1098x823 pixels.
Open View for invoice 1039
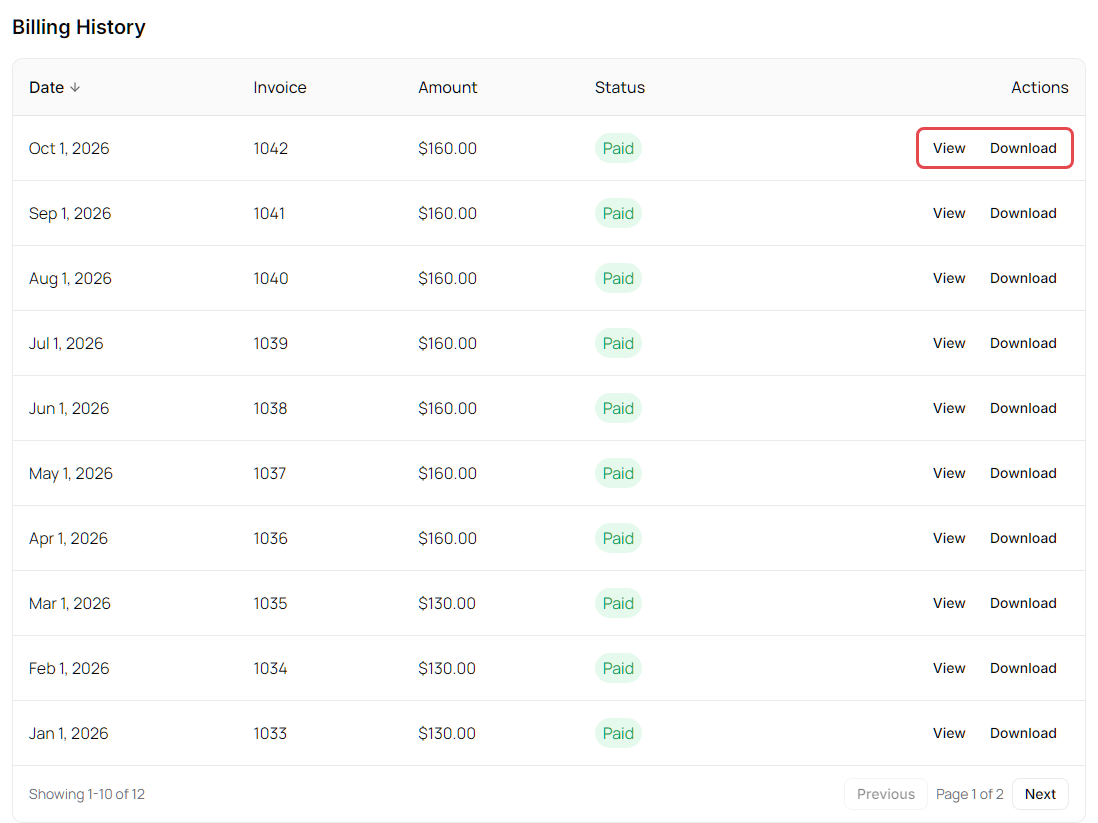pos(949,343)
